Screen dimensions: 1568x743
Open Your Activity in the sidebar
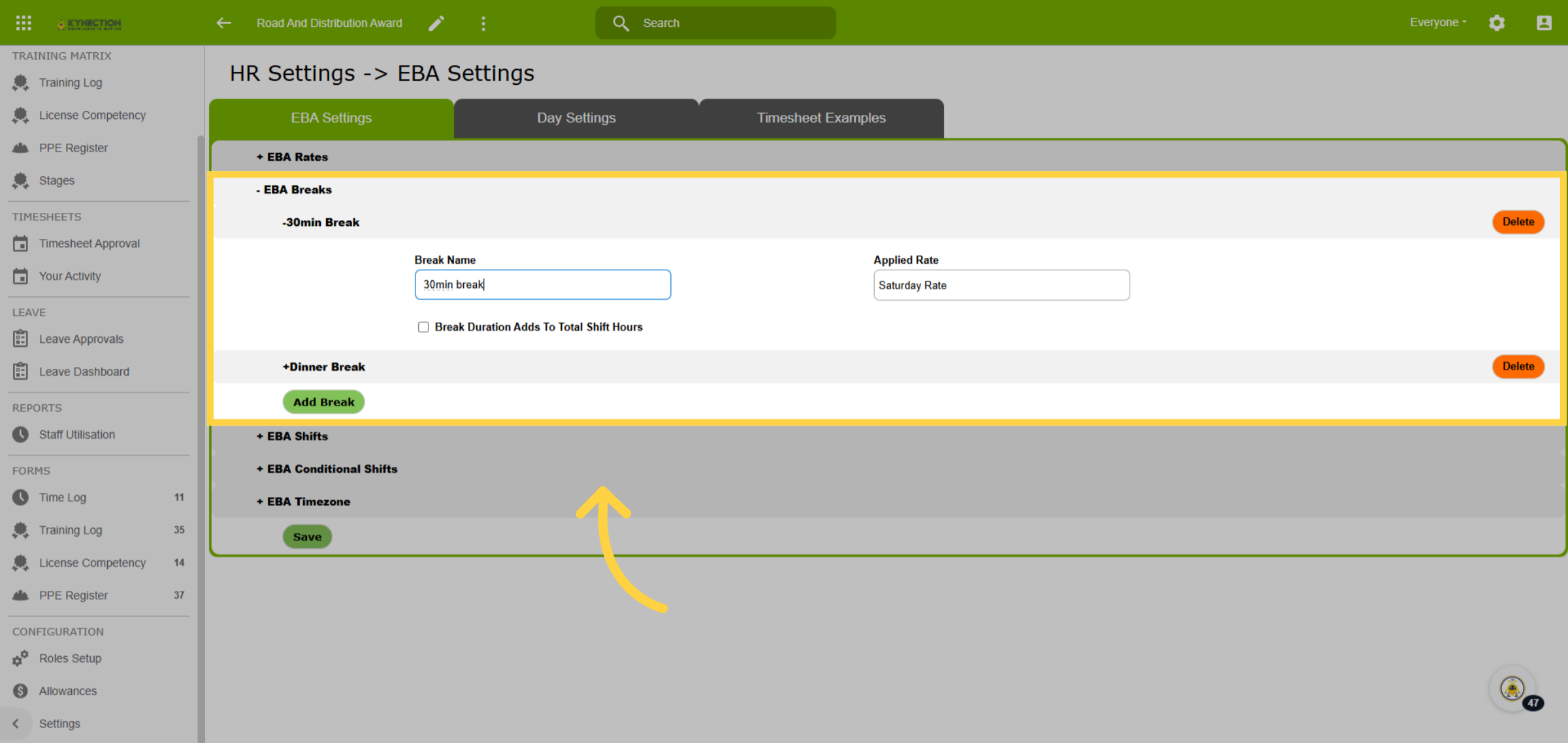click(70, 276)
